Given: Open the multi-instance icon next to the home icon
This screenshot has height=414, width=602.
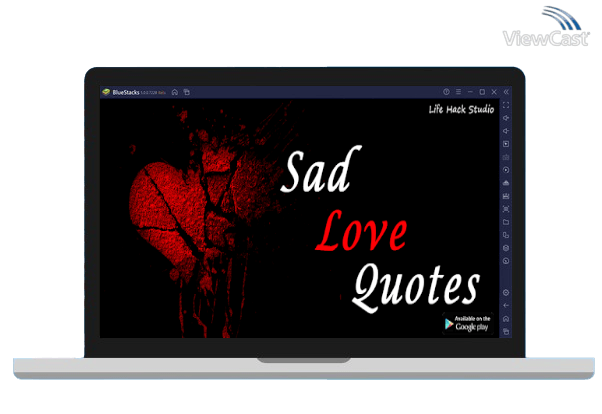Looking at the screenshot, I should coord(187,92).
